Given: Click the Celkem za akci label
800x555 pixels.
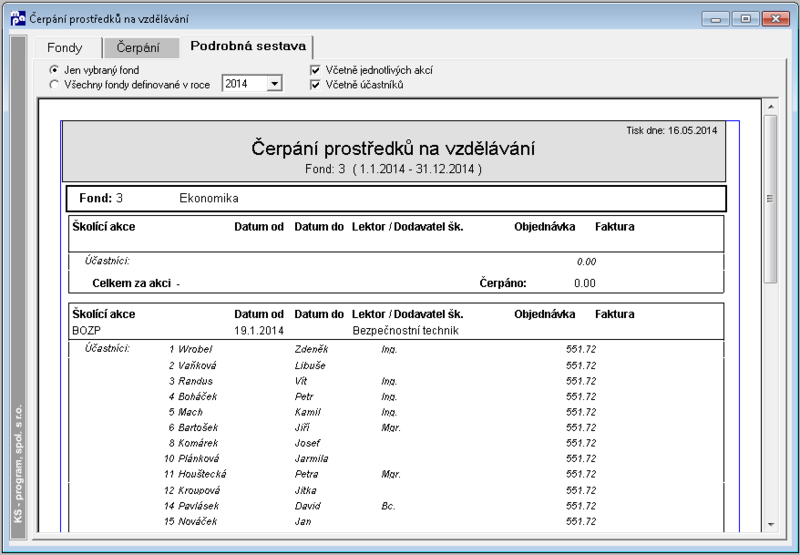Looking at the screenshot, I should [x=132, y=283].
